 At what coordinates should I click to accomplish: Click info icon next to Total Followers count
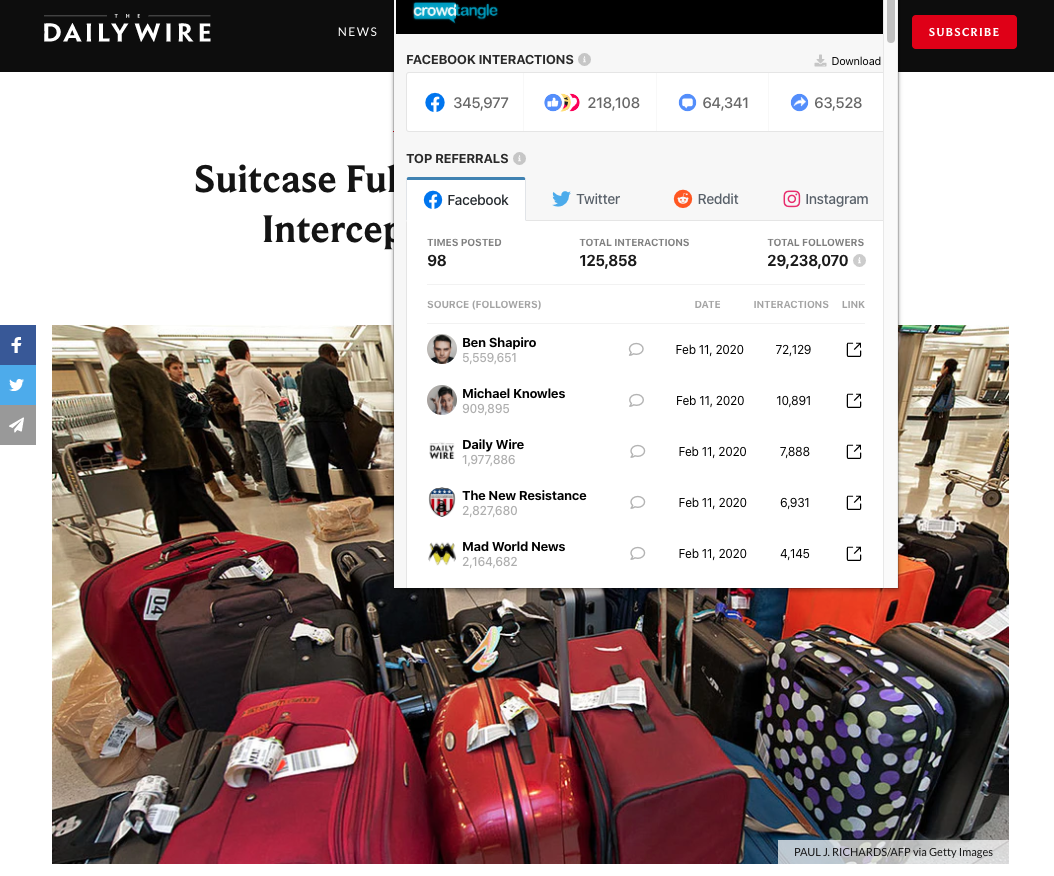[859, 261]
